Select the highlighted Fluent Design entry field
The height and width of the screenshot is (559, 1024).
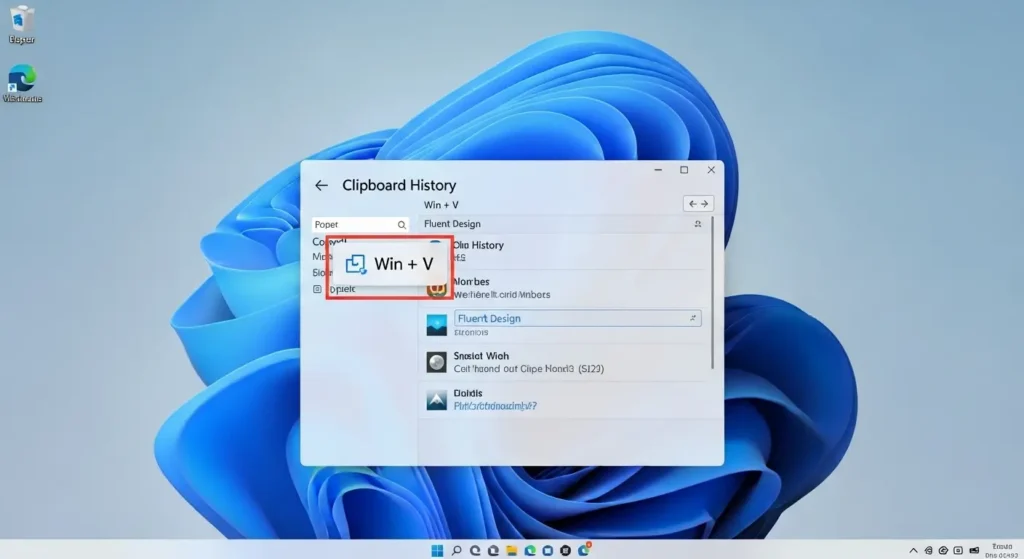[577, 318]
